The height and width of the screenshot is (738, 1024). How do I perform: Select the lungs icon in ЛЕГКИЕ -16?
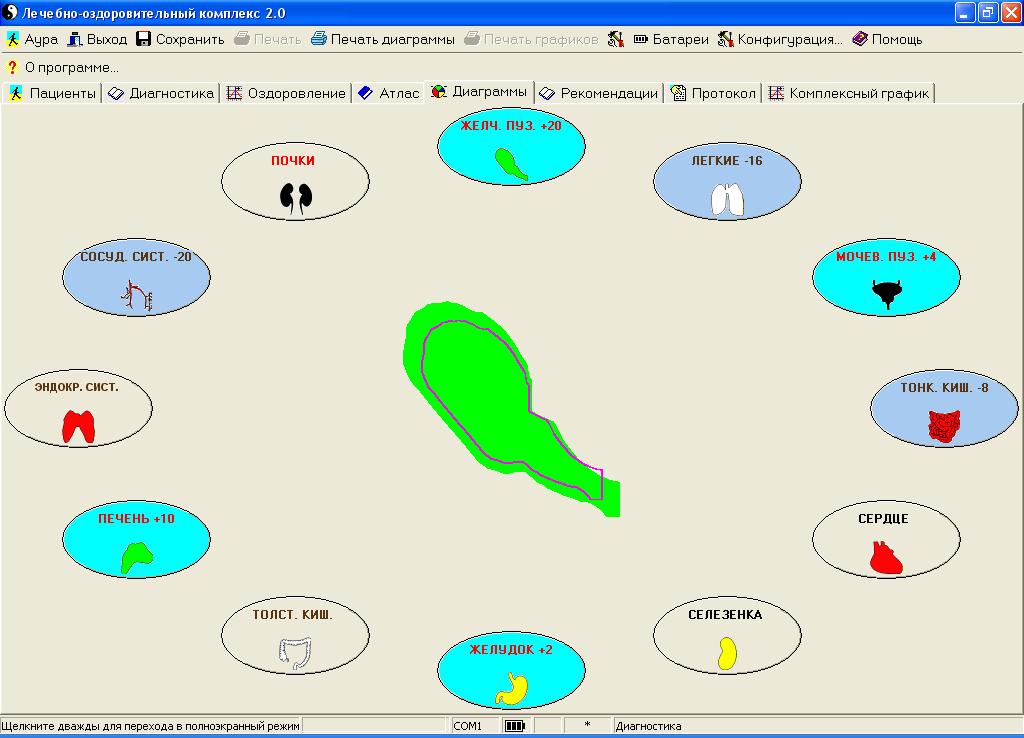(x=727, y=200)
